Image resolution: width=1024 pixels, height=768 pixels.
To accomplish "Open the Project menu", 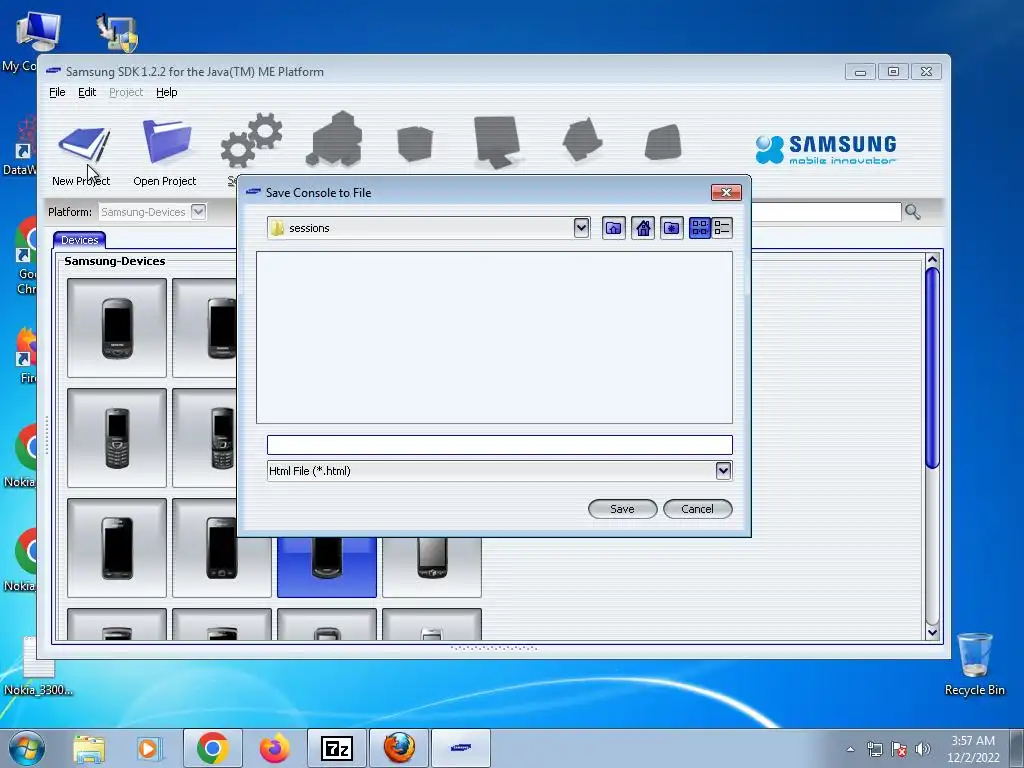I will [126, 92].
